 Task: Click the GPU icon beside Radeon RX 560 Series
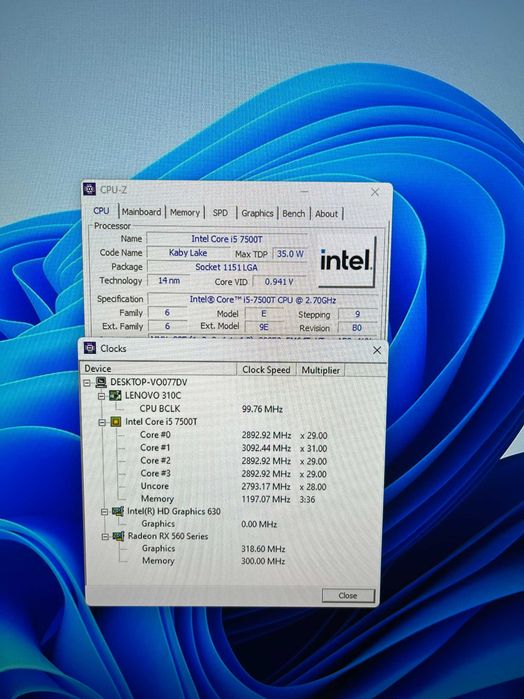(x=119, y=536)
